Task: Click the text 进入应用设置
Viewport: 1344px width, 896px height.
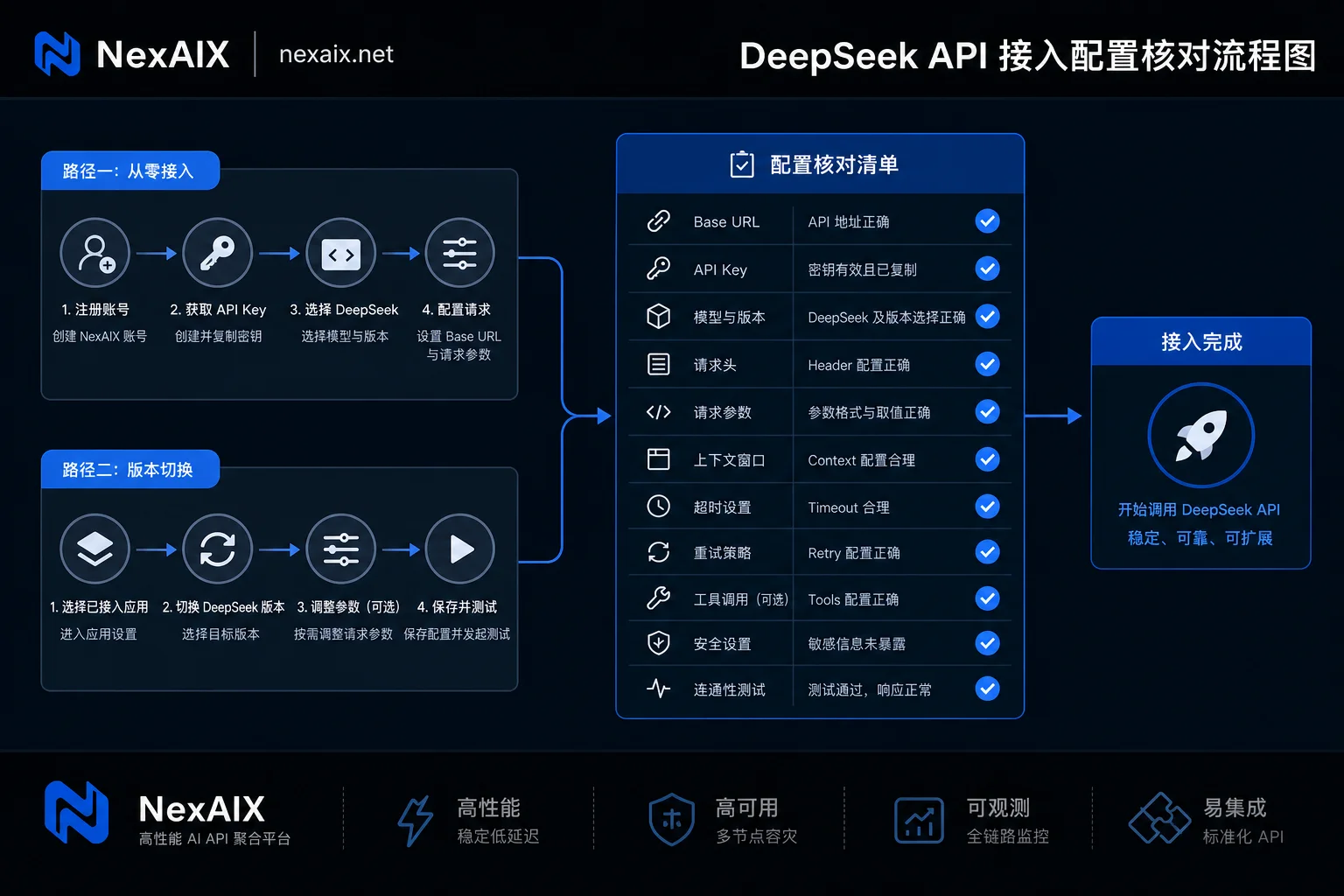Action: (98, 633)
